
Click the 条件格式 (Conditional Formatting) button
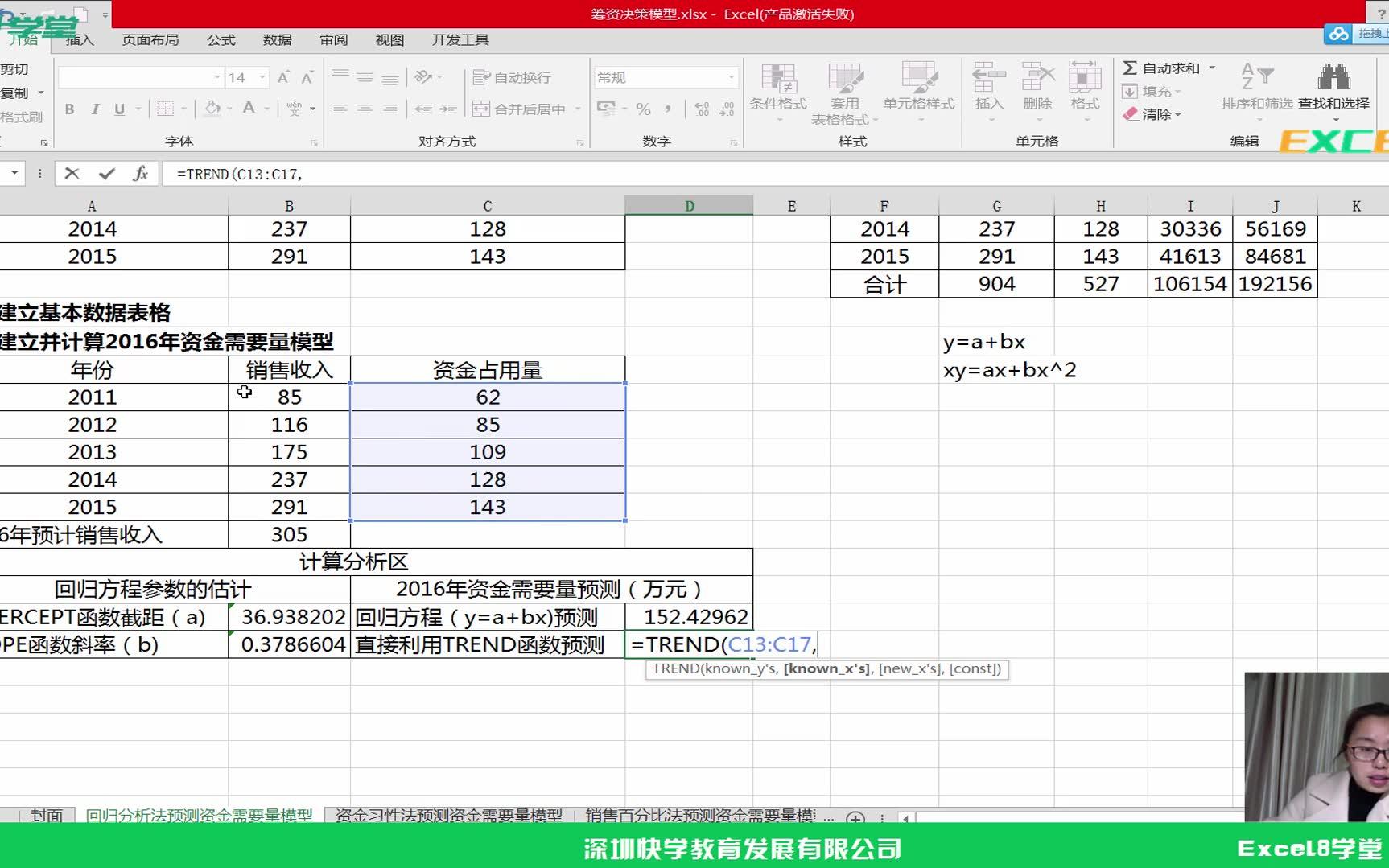click(779, 90)
